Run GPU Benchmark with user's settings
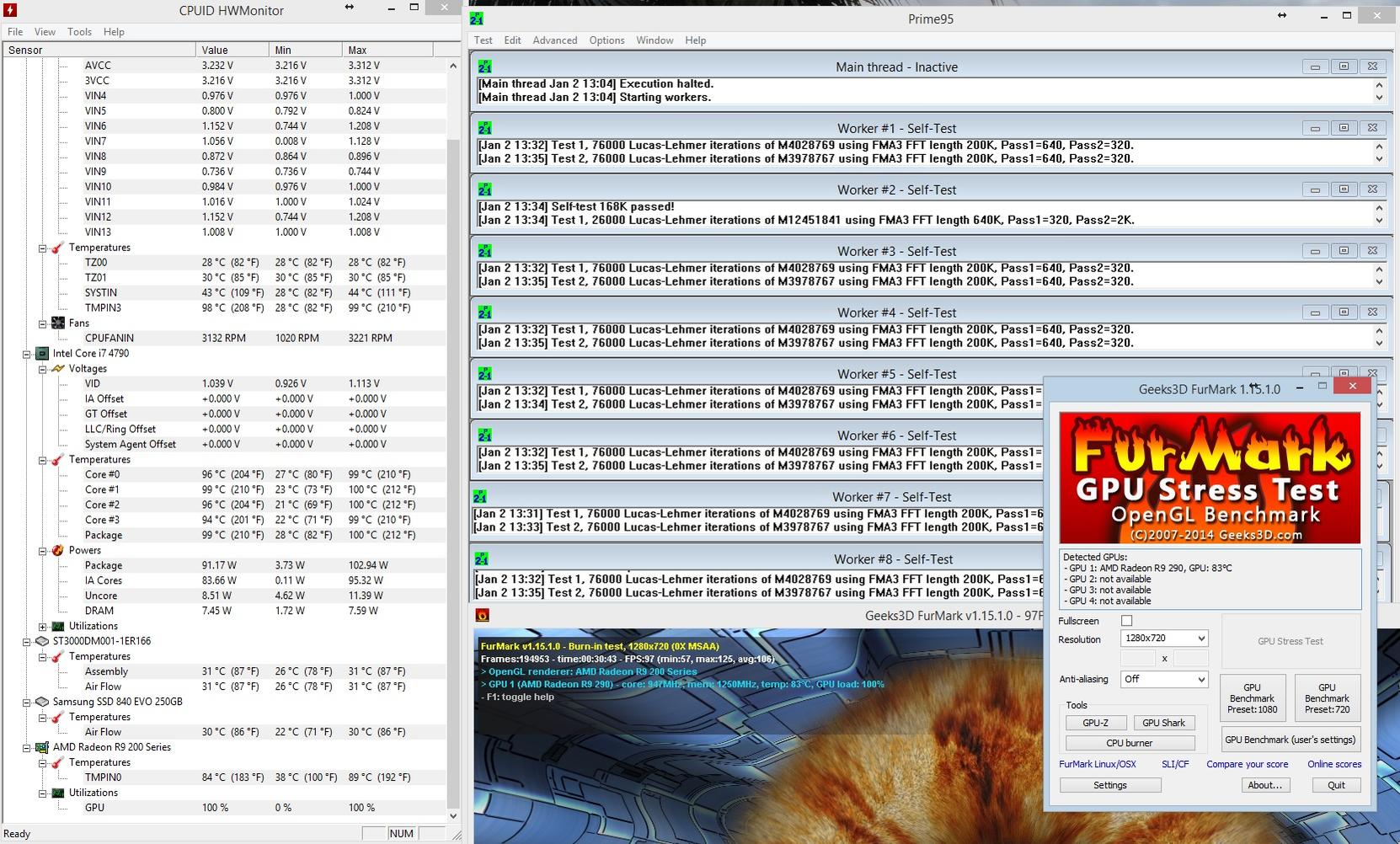The width and height of the screenshot is (1400, 844). tap(1290, 740)
